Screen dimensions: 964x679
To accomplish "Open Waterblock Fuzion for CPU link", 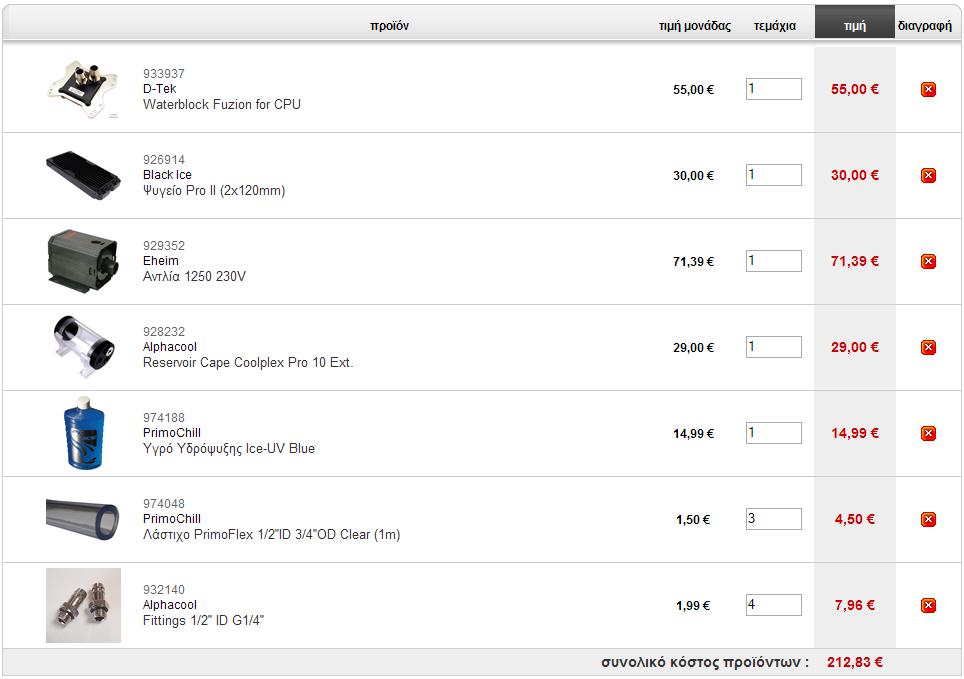I will pos(222,105).
